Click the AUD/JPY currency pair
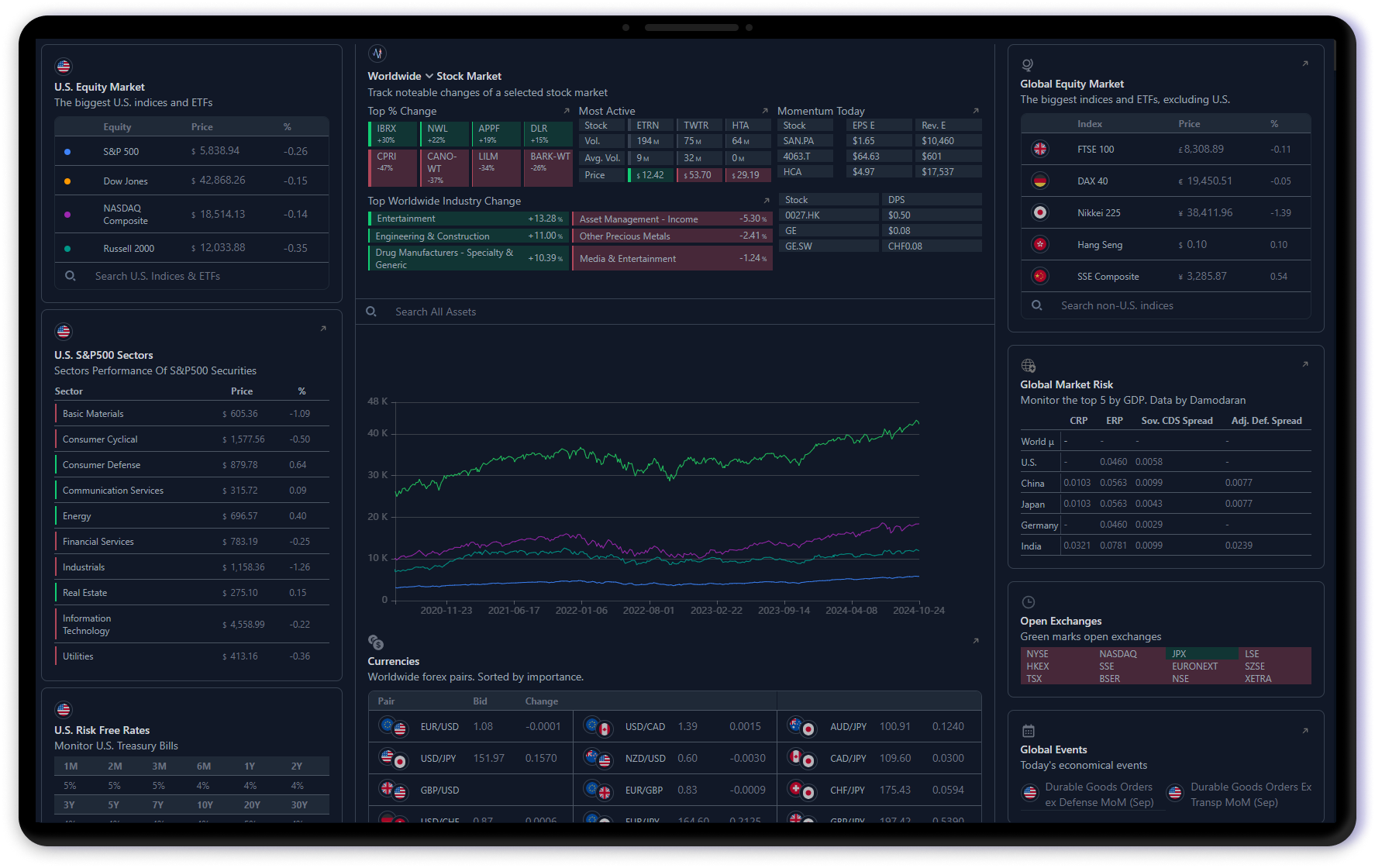The image size is (1375, 868). click(x=880, y=726)
